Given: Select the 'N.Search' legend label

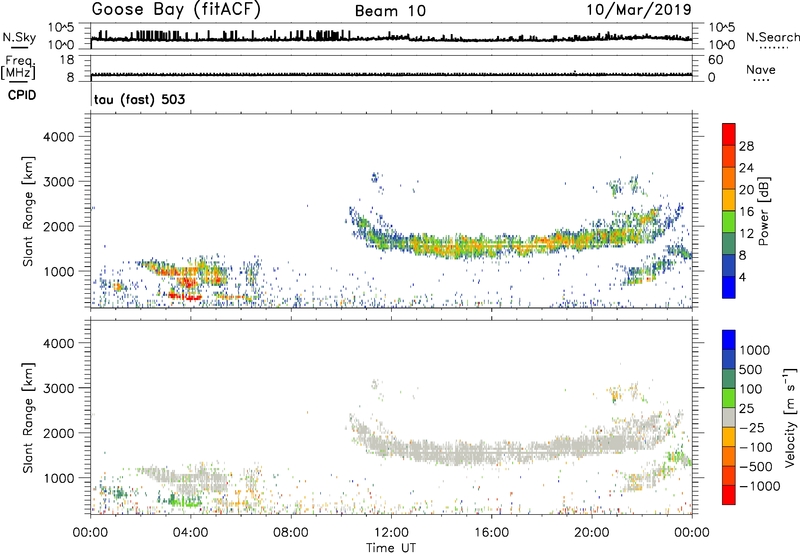Looking at the screenshot, I should (x=772, y=37).
